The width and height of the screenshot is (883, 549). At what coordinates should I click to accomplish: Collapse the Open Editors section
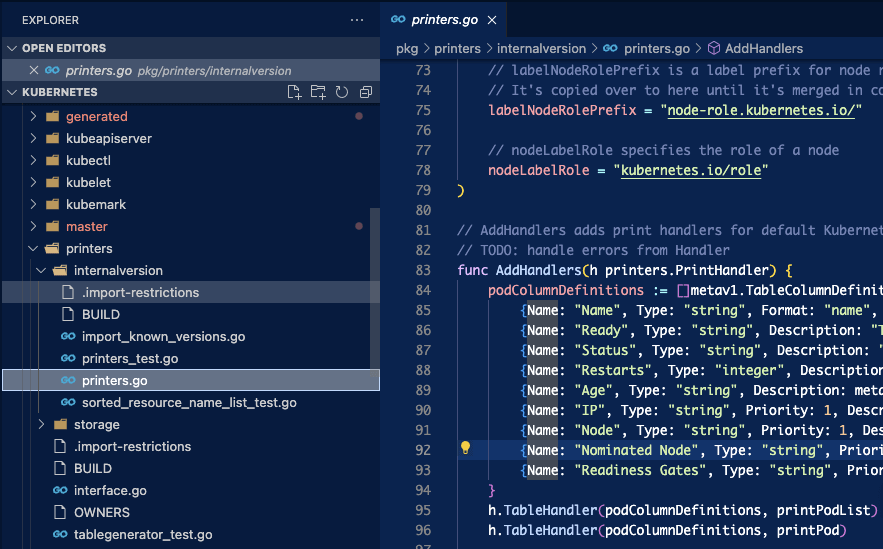coord(12,48)
